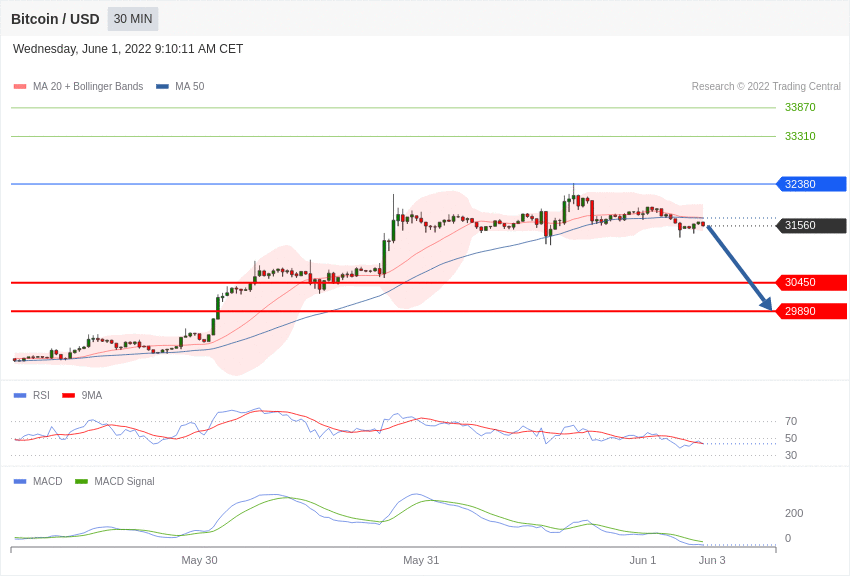
Task: Click the blue 32380 pivot price tag
Action: 812,184
